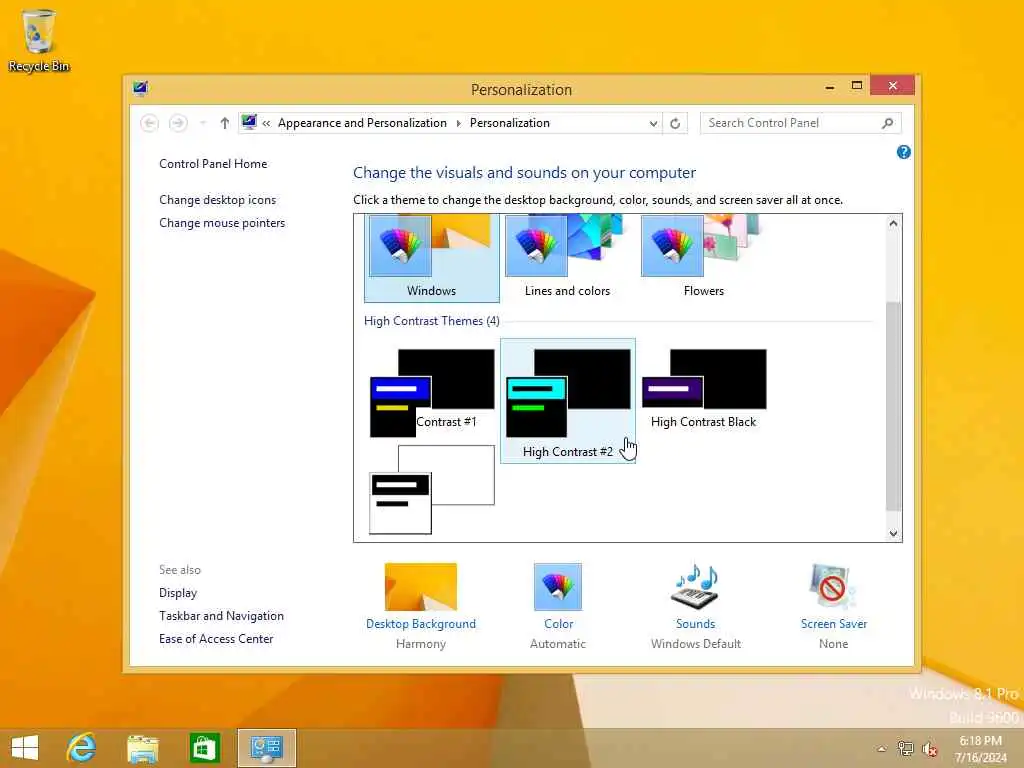Open the Display link under See also
This screenshot has height=768, width=1024.
click(x=178, y=593)
